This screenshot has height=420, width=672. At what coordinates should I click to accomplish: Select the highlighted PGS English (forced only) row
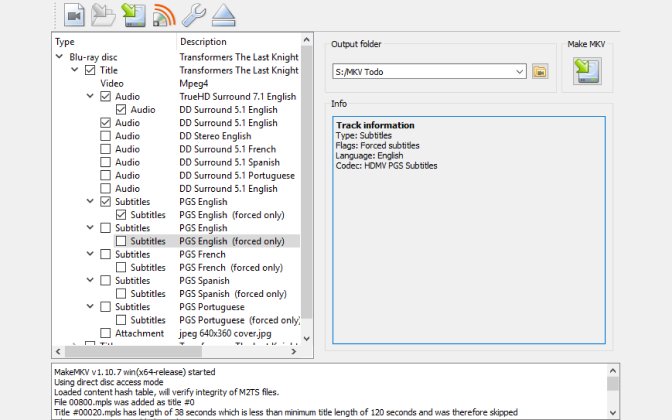tap(207, 241)
